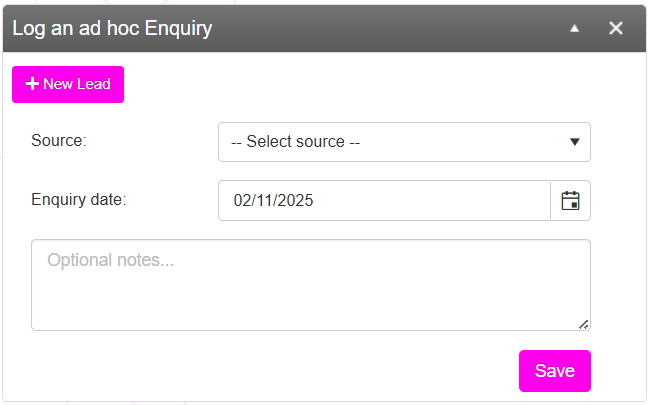
Task: Click the New Lead label text
Action: click(x=77, y=84)
